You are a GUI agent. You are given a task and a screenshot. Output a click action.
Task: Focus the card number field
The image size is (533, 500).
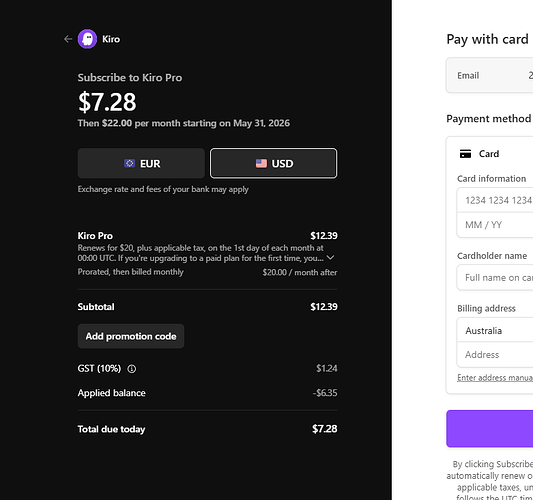pyautogui.click(x=495, y=200)
